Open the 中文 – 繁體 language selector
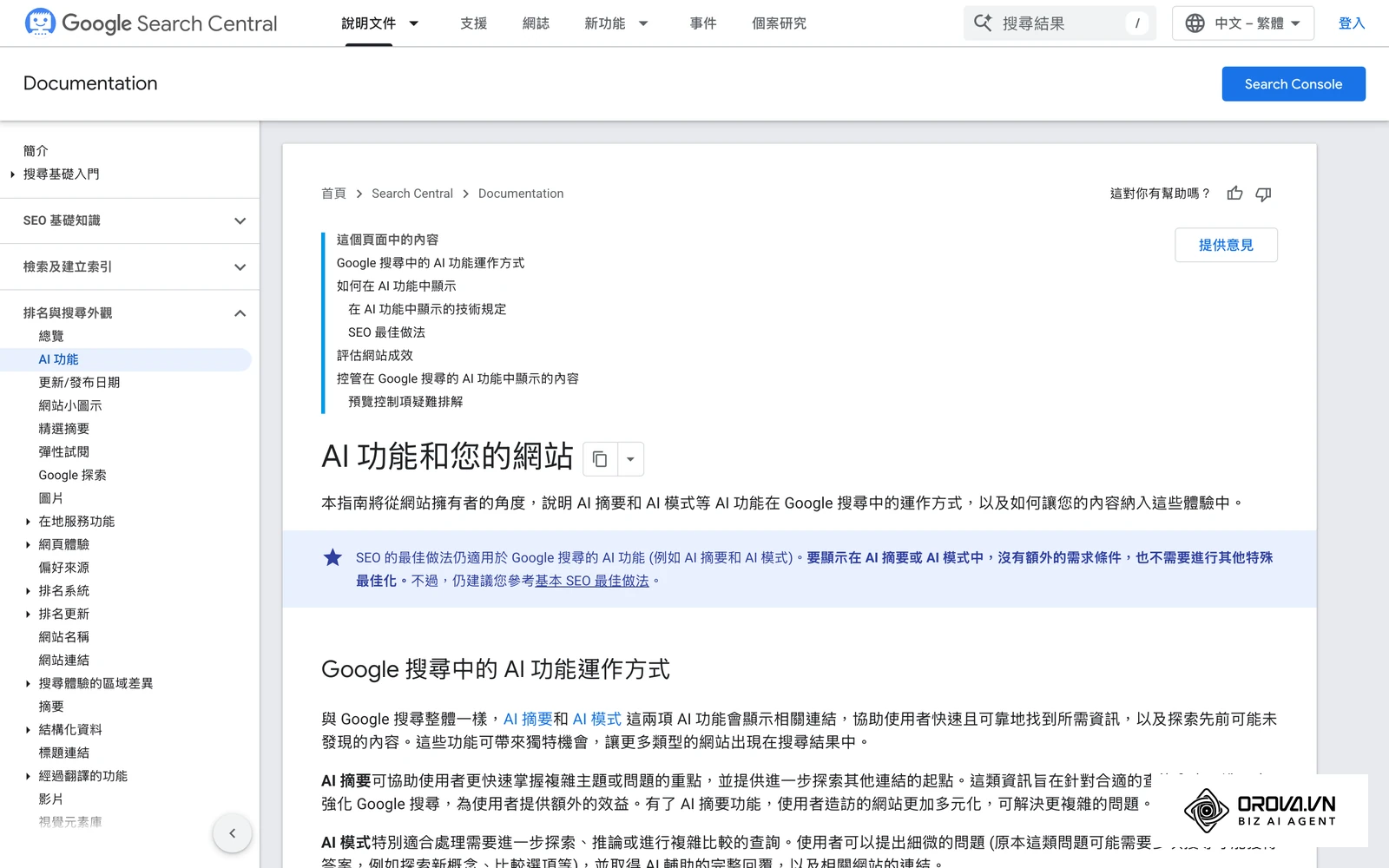 pos(1242,23)
